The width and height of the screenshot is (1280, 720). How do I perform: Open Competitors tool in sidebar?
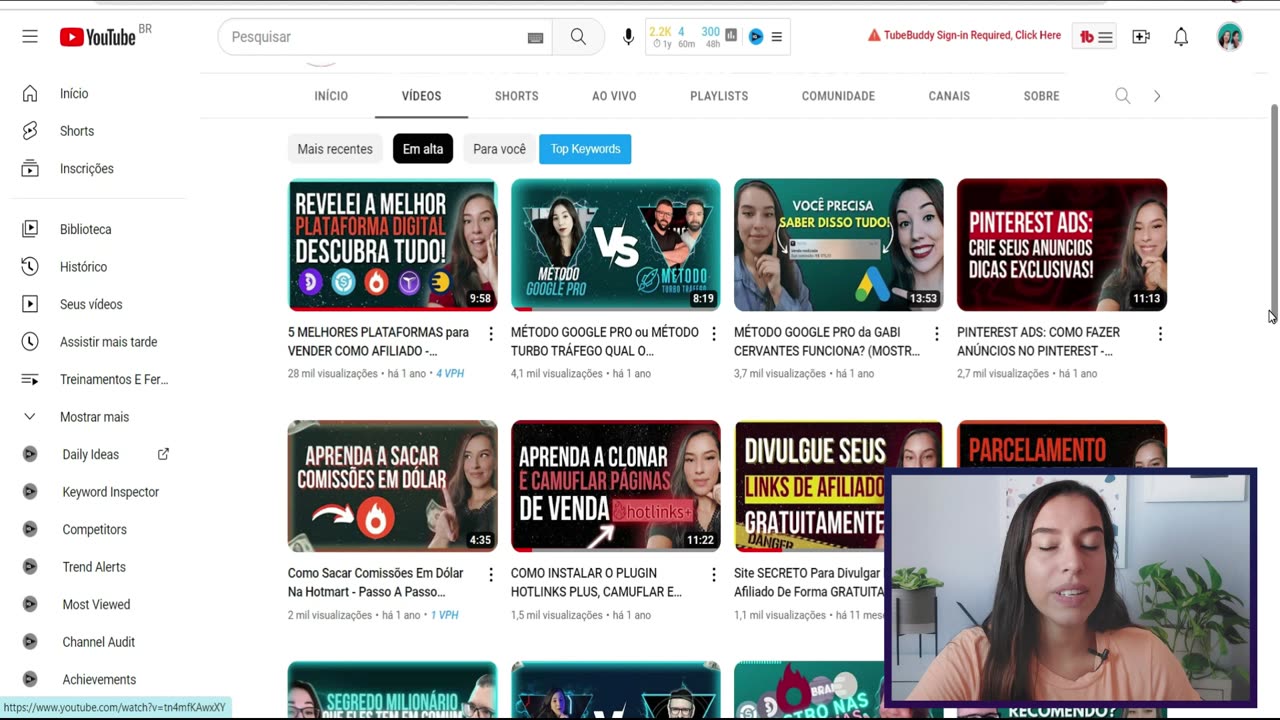(x=93, y=529)
